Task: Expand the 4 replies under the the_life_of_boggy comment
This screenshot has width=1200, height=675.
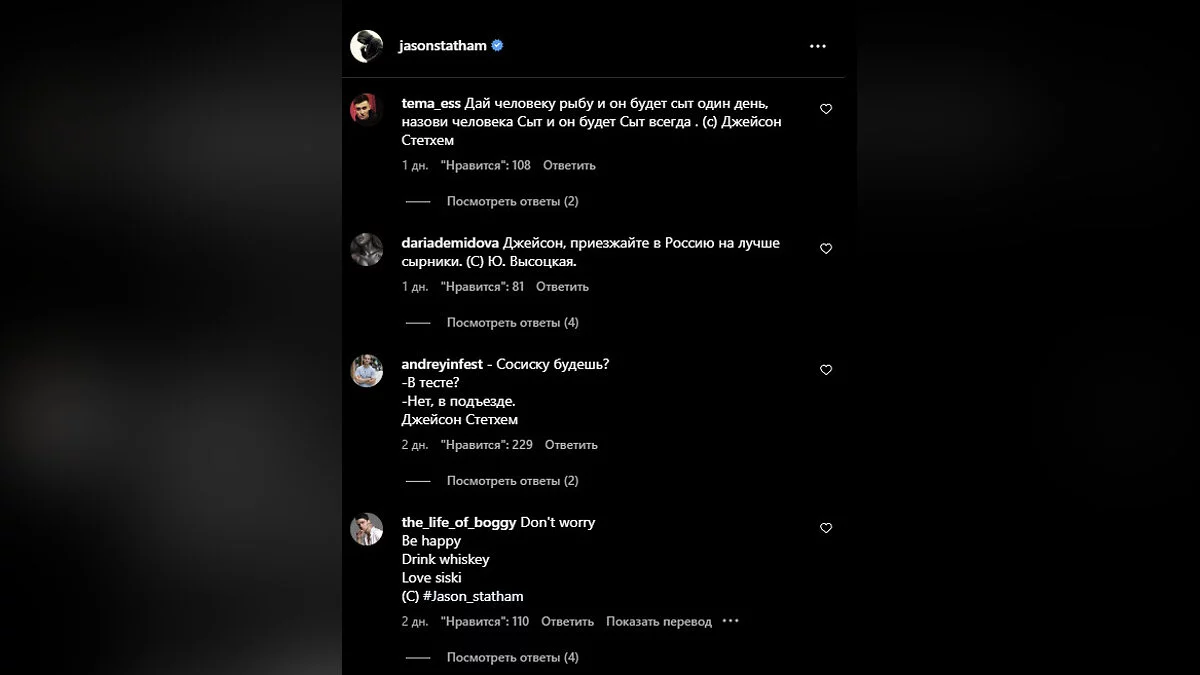Action: (x=512, y=657)
